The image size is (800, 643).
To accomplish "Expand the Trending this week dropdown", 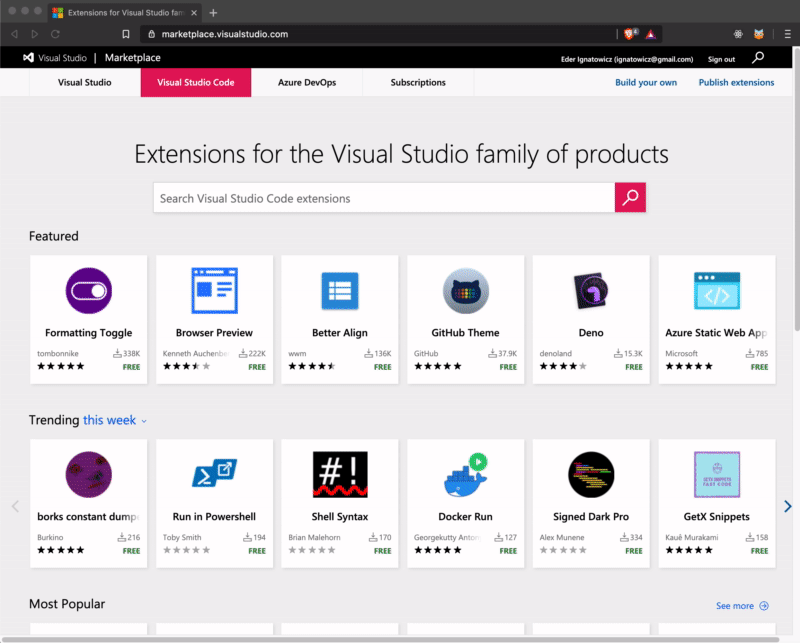I will (x=115, y=420).
